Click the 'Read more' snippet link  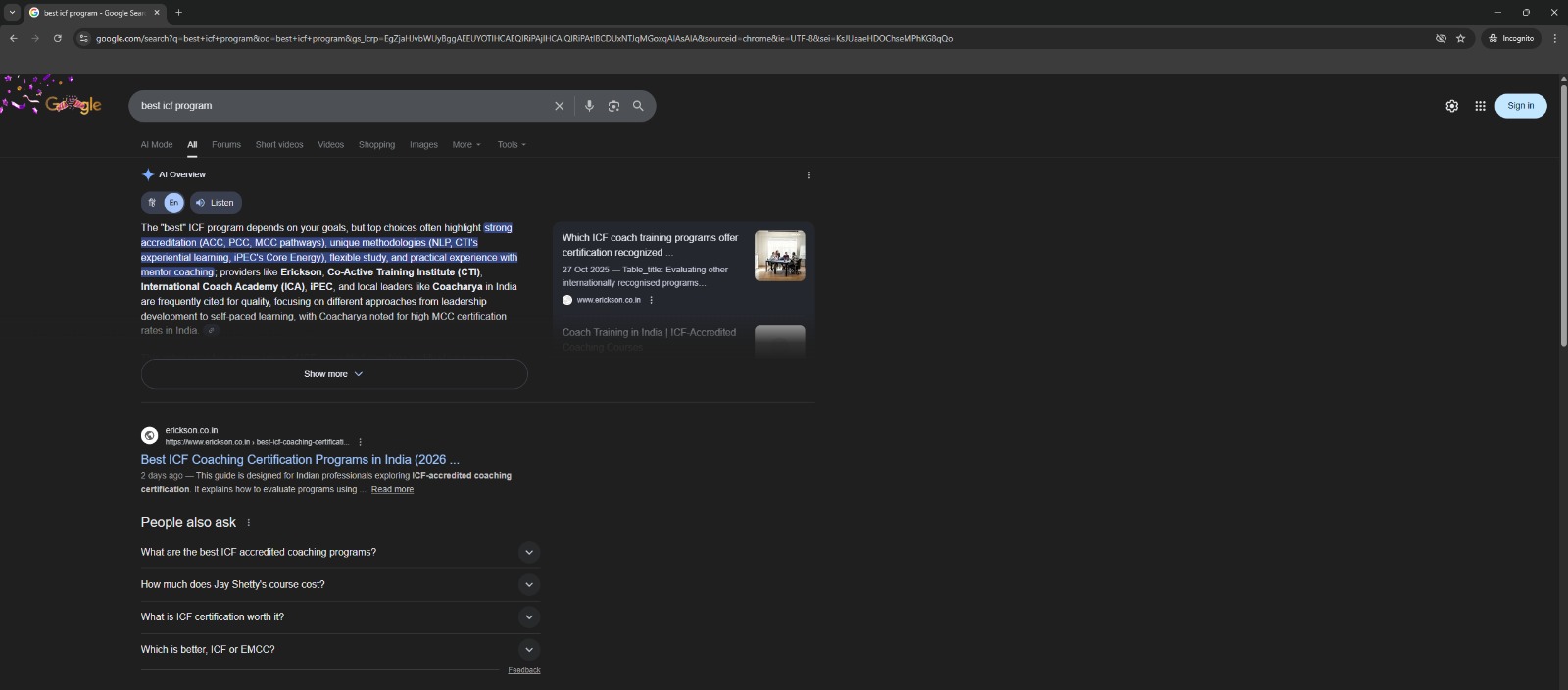(392, 489)
